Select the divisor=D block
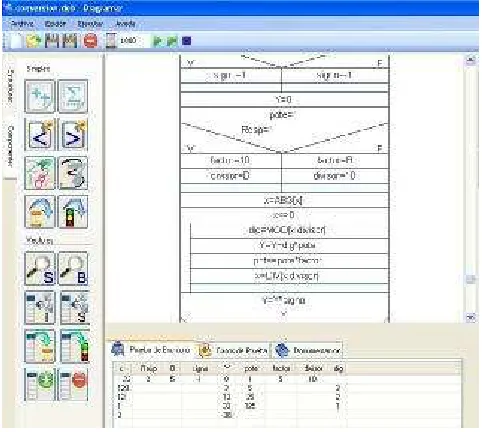The width and height of the screenshot is (482, 432). point(231,176)
